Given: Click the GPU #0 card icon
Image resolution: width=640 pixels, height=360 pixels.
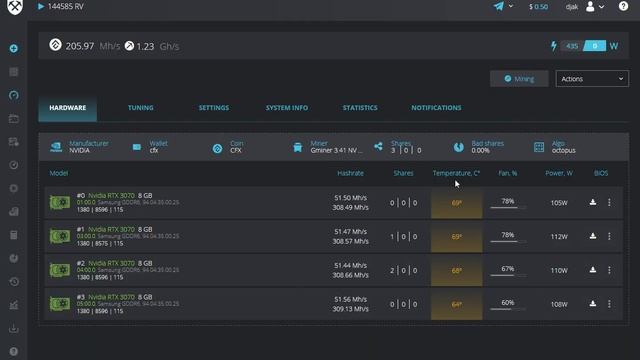Looking at the screenshot, I should 60,202.
